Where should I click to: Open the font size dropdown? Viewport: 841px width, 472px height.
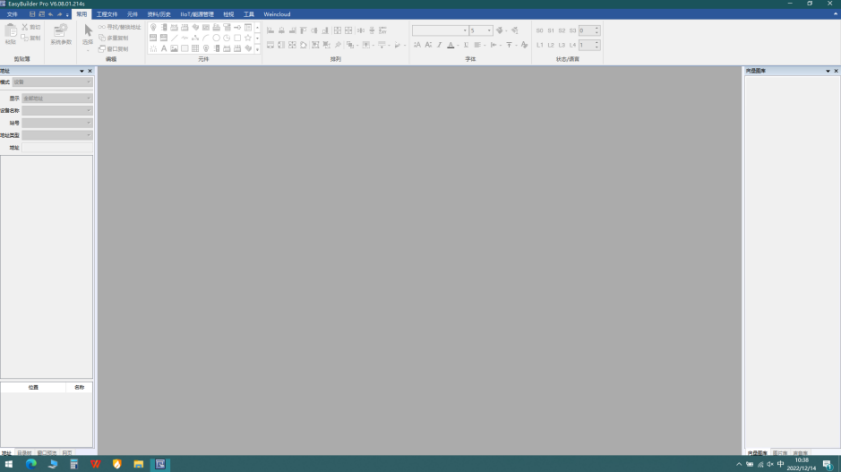click(481, 31)
